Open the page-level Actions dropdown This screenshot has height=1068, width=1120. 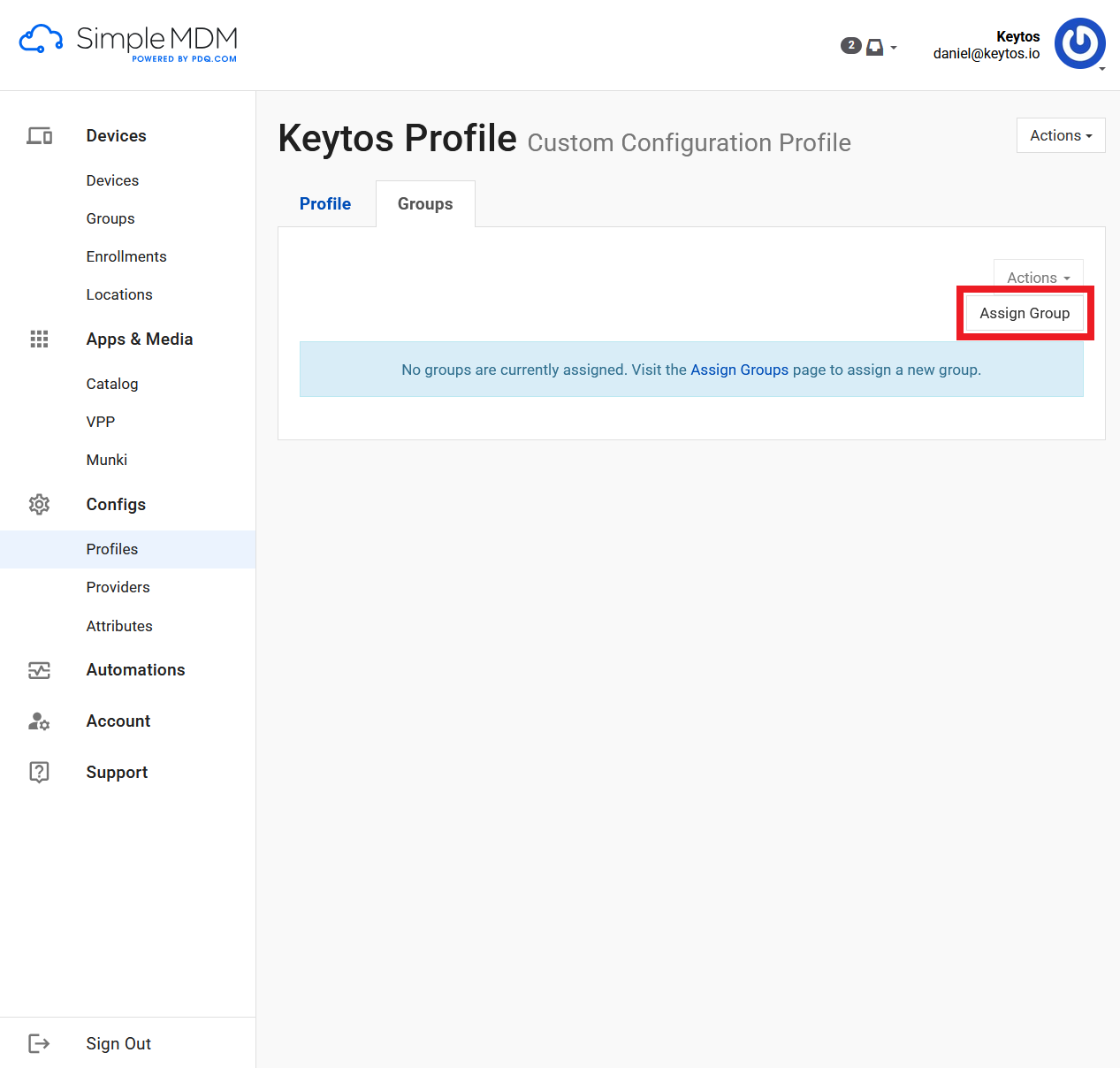1061,135
